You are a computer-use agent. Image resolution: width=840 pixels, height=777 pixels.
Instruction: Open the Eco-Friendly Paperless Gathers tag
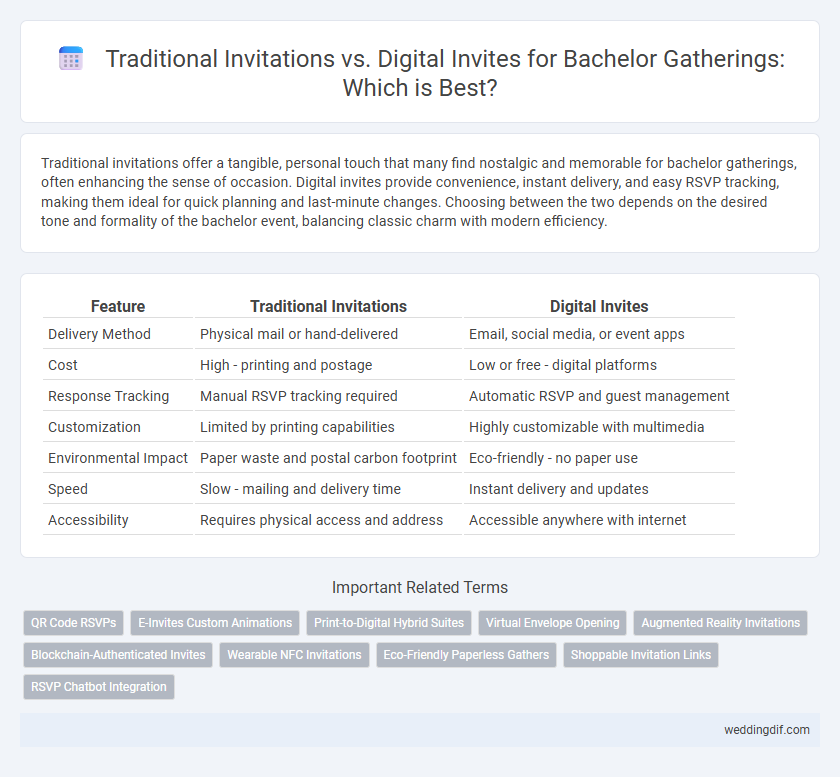point(466,655)
